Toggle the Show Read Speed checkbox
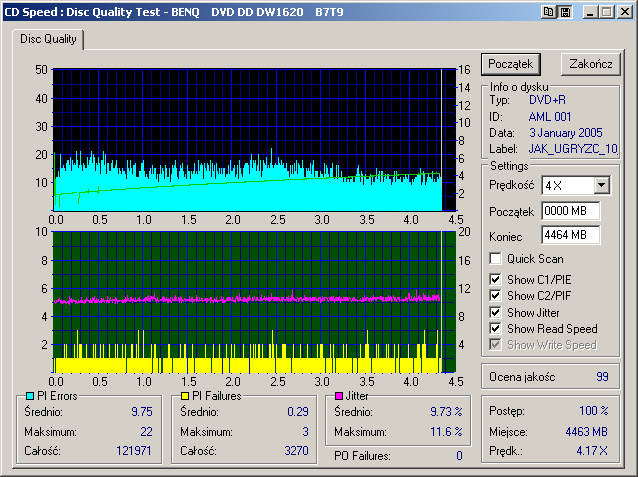 coord(495,328)
